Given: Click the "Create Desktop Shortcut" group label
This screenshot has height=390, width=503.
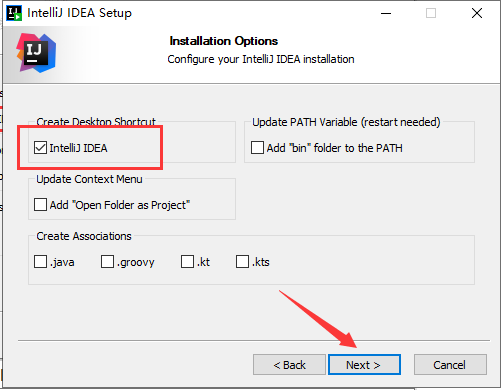Looking at the screenshot, I should [x=96, y=121].
